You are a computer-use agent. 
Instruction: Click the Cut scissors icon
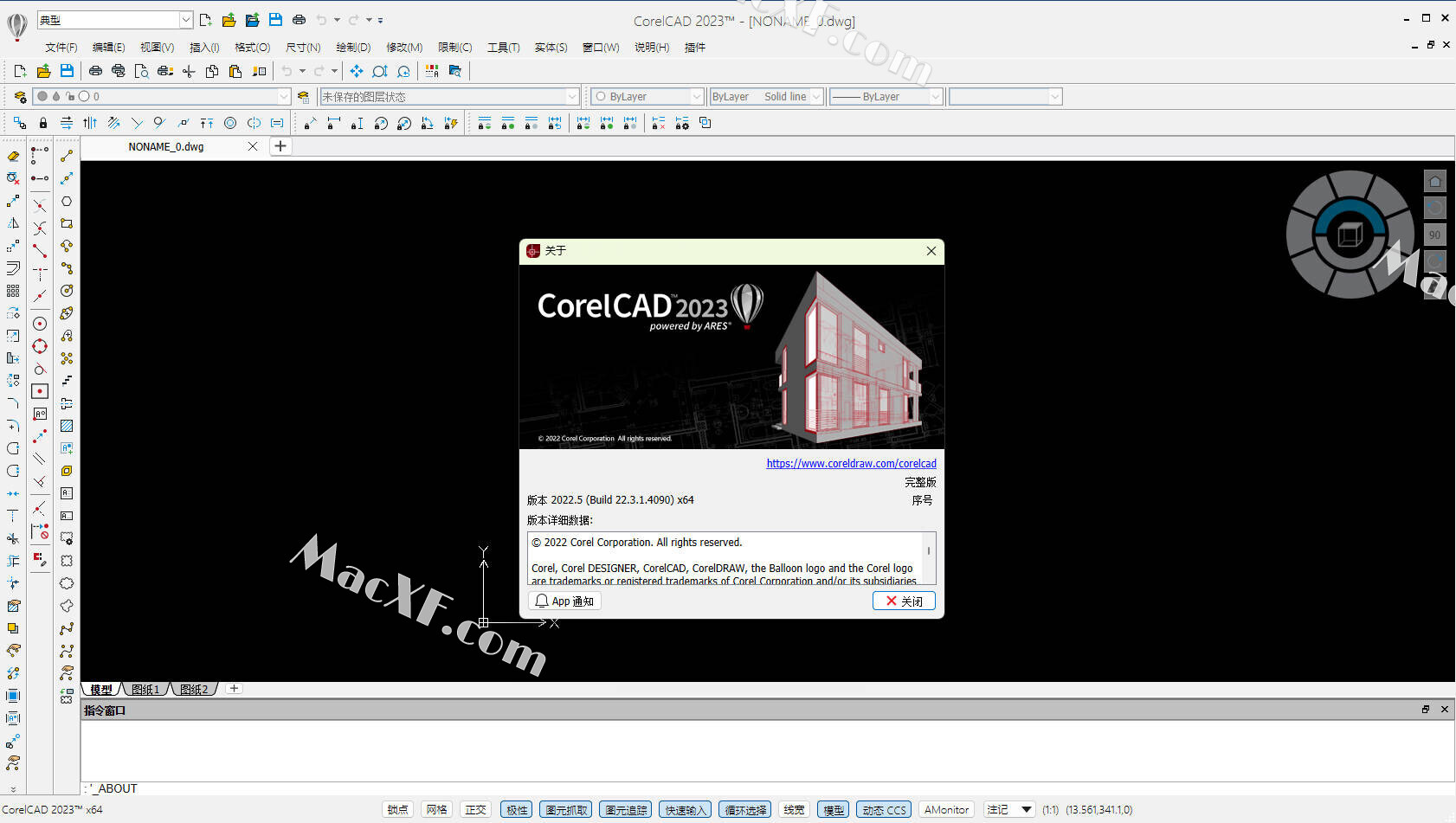(x=189, y=71)
